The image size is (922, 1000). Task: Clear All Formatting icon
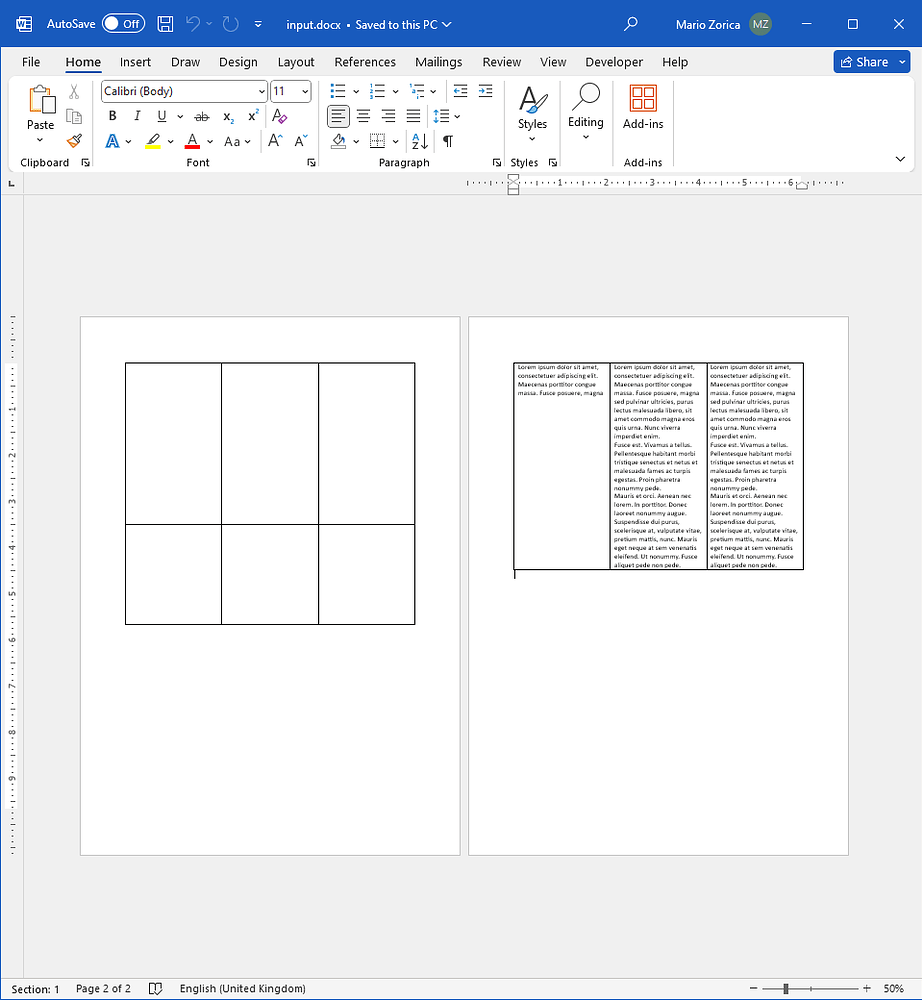[x=279, y=116]
